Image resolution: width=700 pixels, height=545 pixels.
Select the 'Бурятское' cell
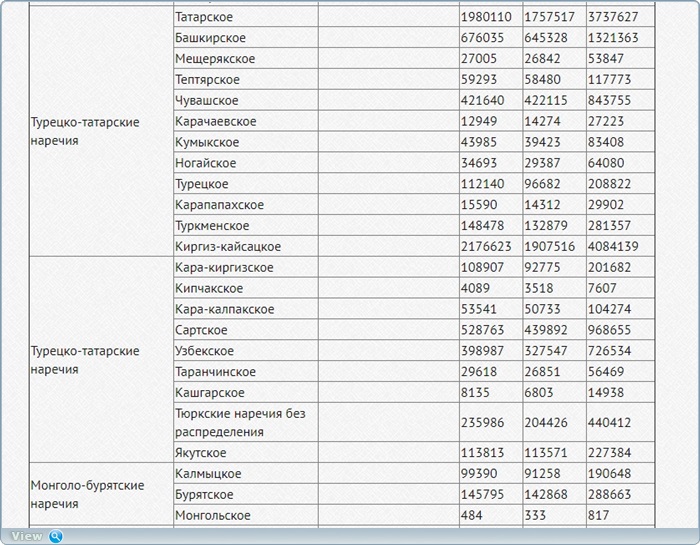246,494
